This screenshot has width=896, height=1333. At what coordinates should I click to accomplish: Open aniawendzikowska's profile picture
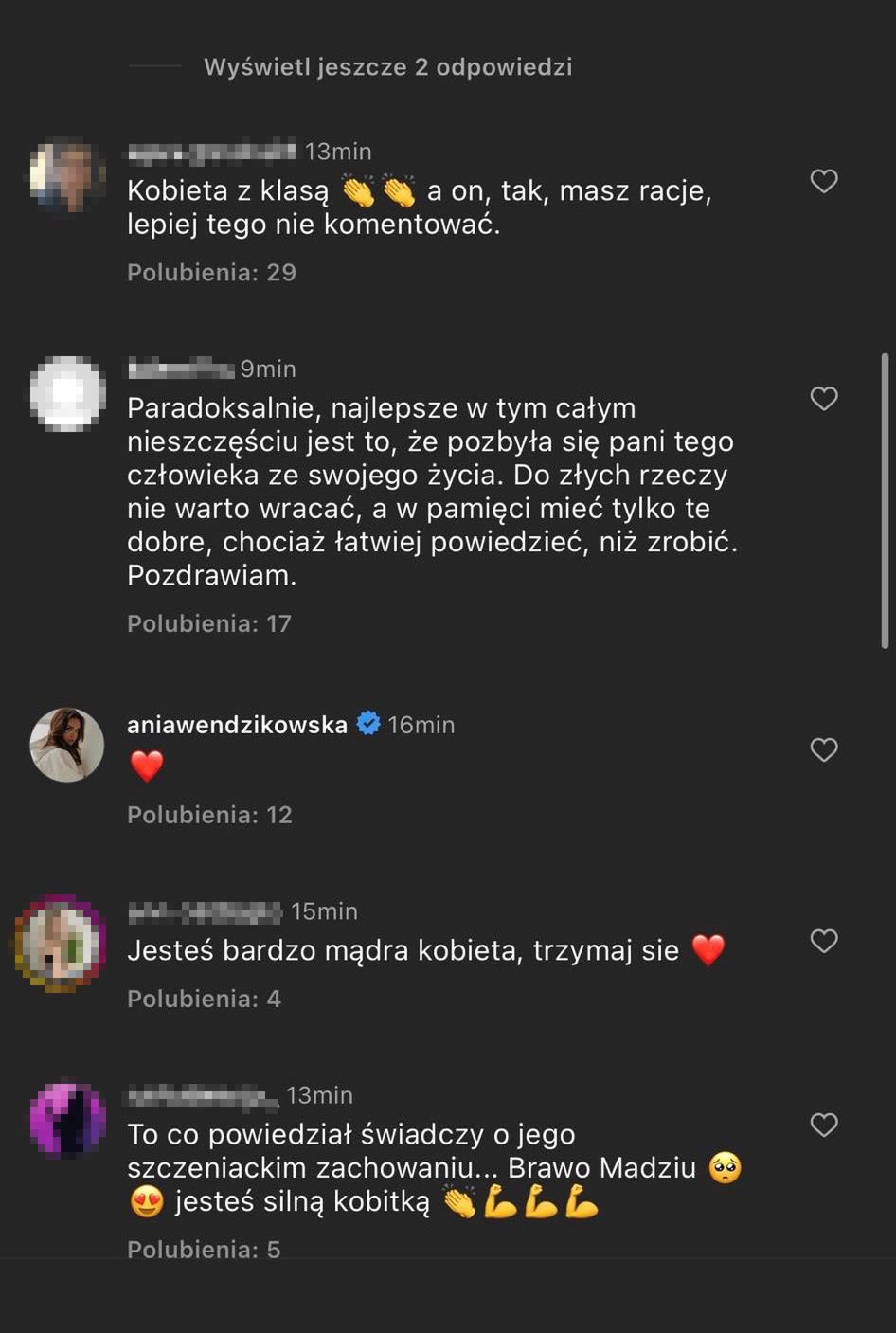pos(66,745)
